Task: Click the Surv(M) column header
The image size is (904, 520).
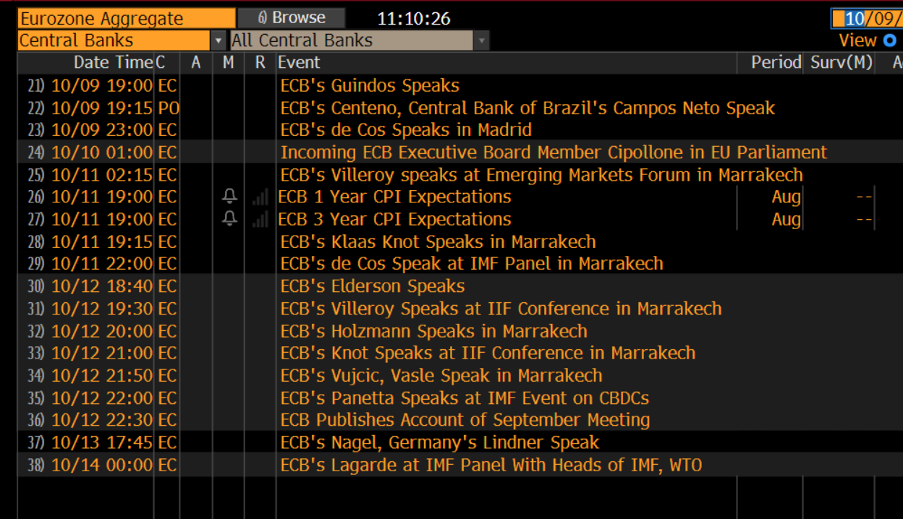Action: [x=841, y=62]
